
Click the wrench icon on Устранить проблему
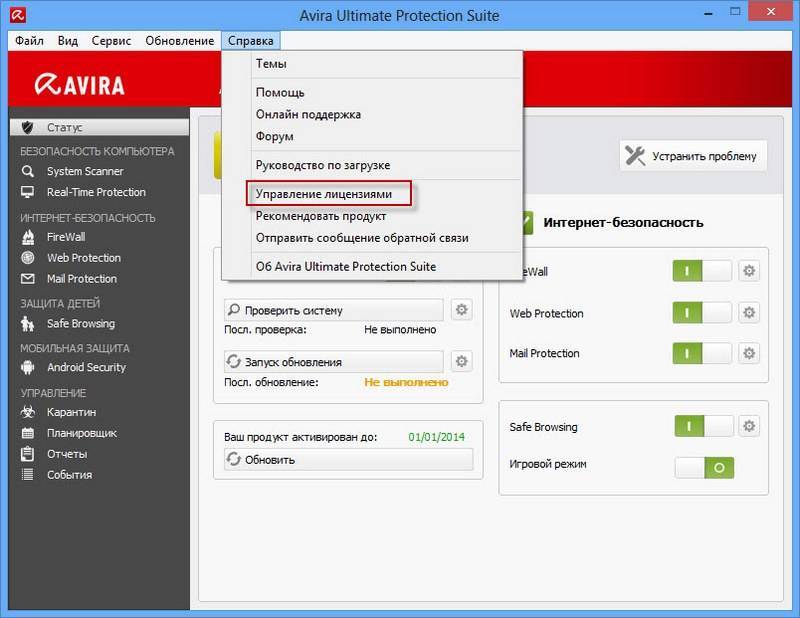point(635,156)
